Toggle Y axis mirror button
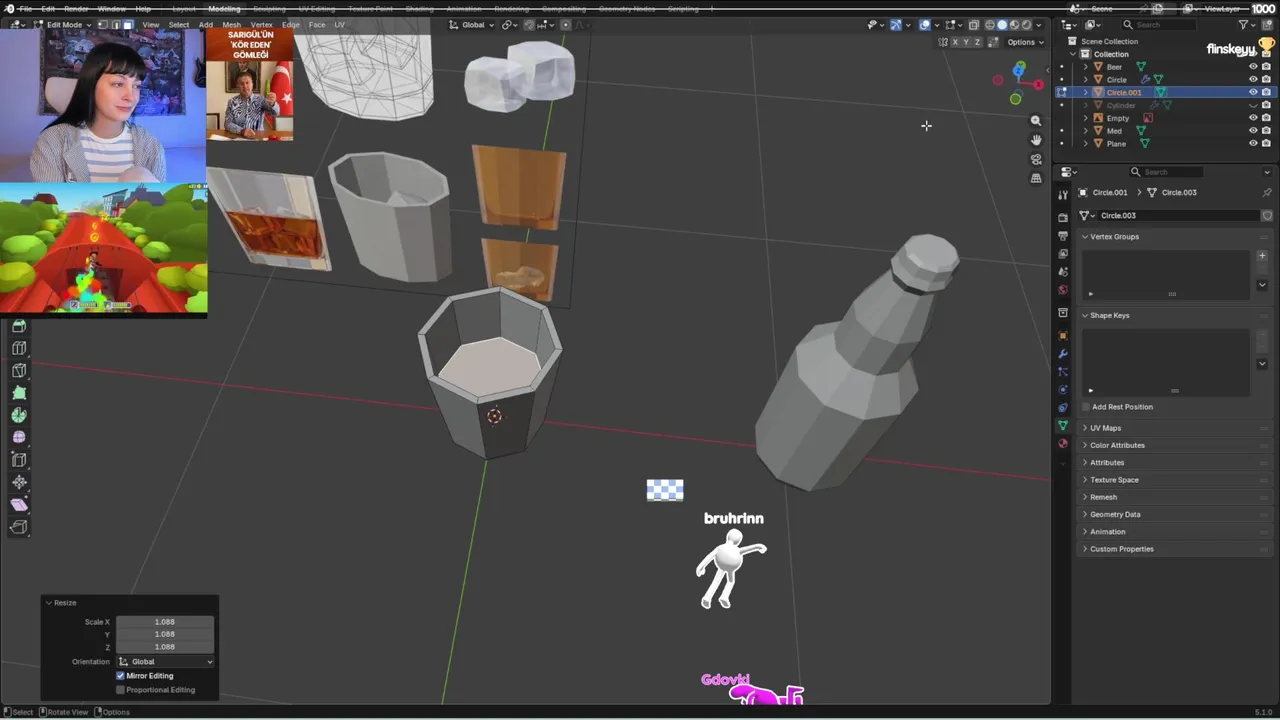The height and width of the screenshot is (720, 1280). point(966,42)
